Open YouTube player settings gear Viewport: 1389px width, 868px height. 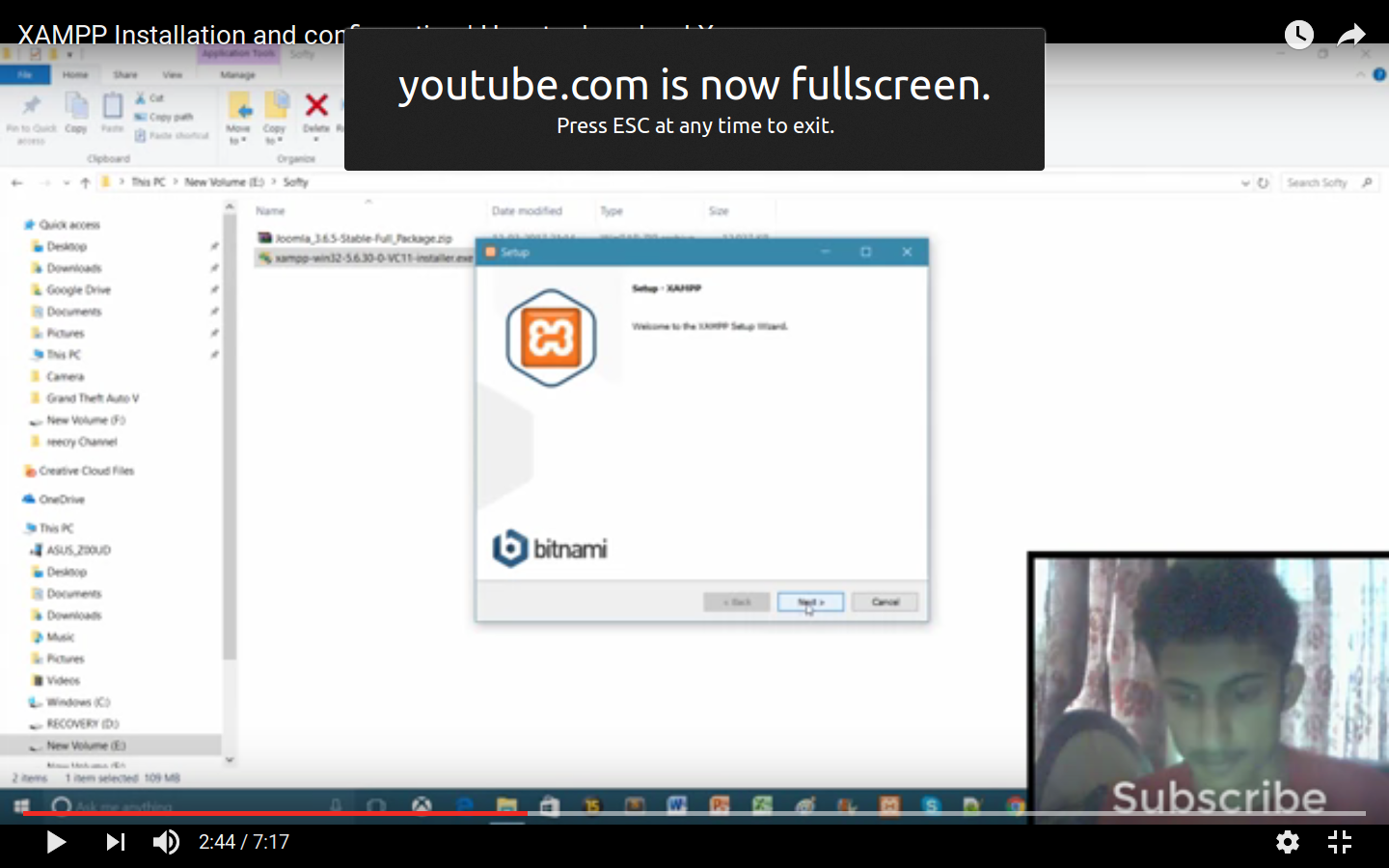1287,842
